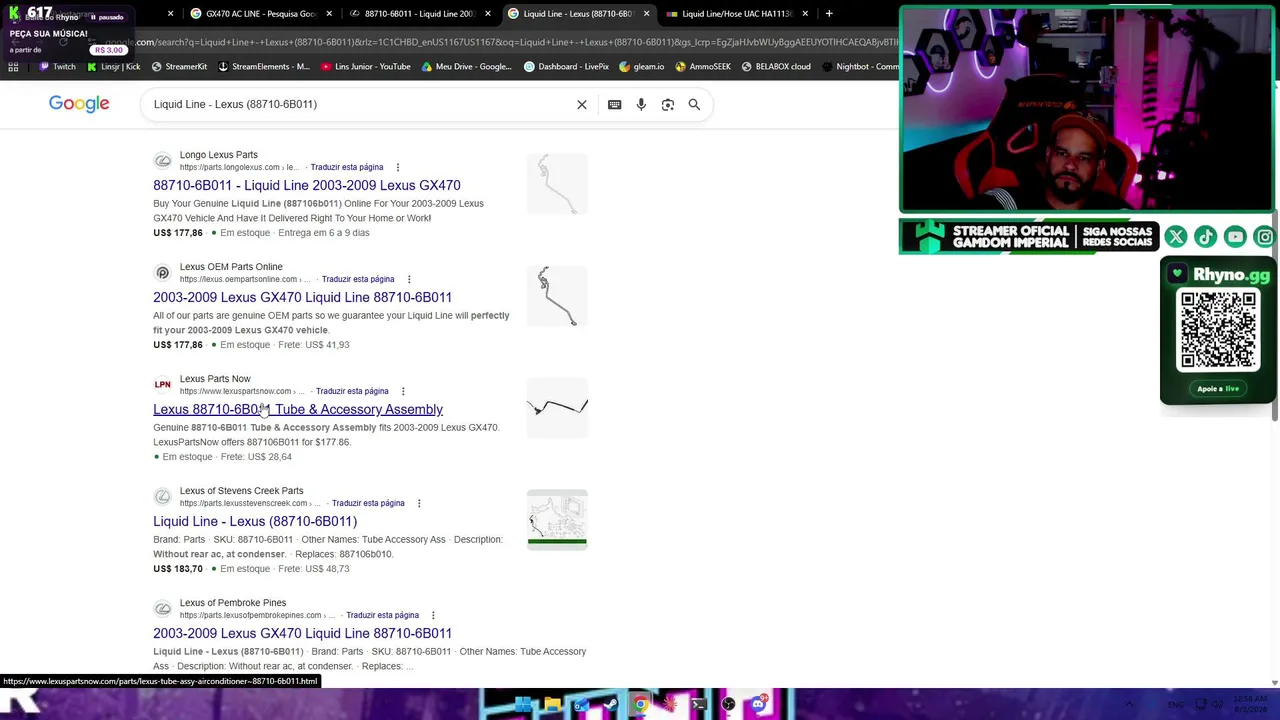Open Discord from the taskbar
1280x720 pixels.
[x=758, y=705]
